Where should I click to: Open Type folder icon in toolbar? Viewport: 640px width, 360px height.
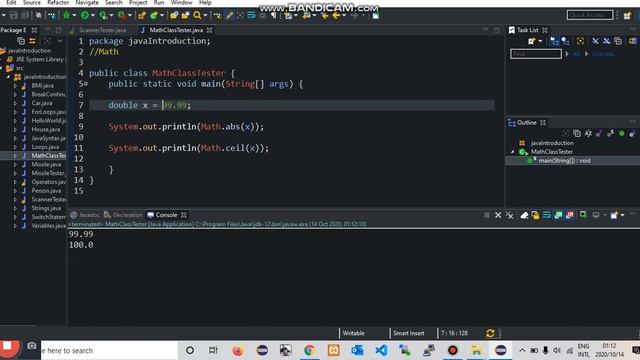(174, 16)
